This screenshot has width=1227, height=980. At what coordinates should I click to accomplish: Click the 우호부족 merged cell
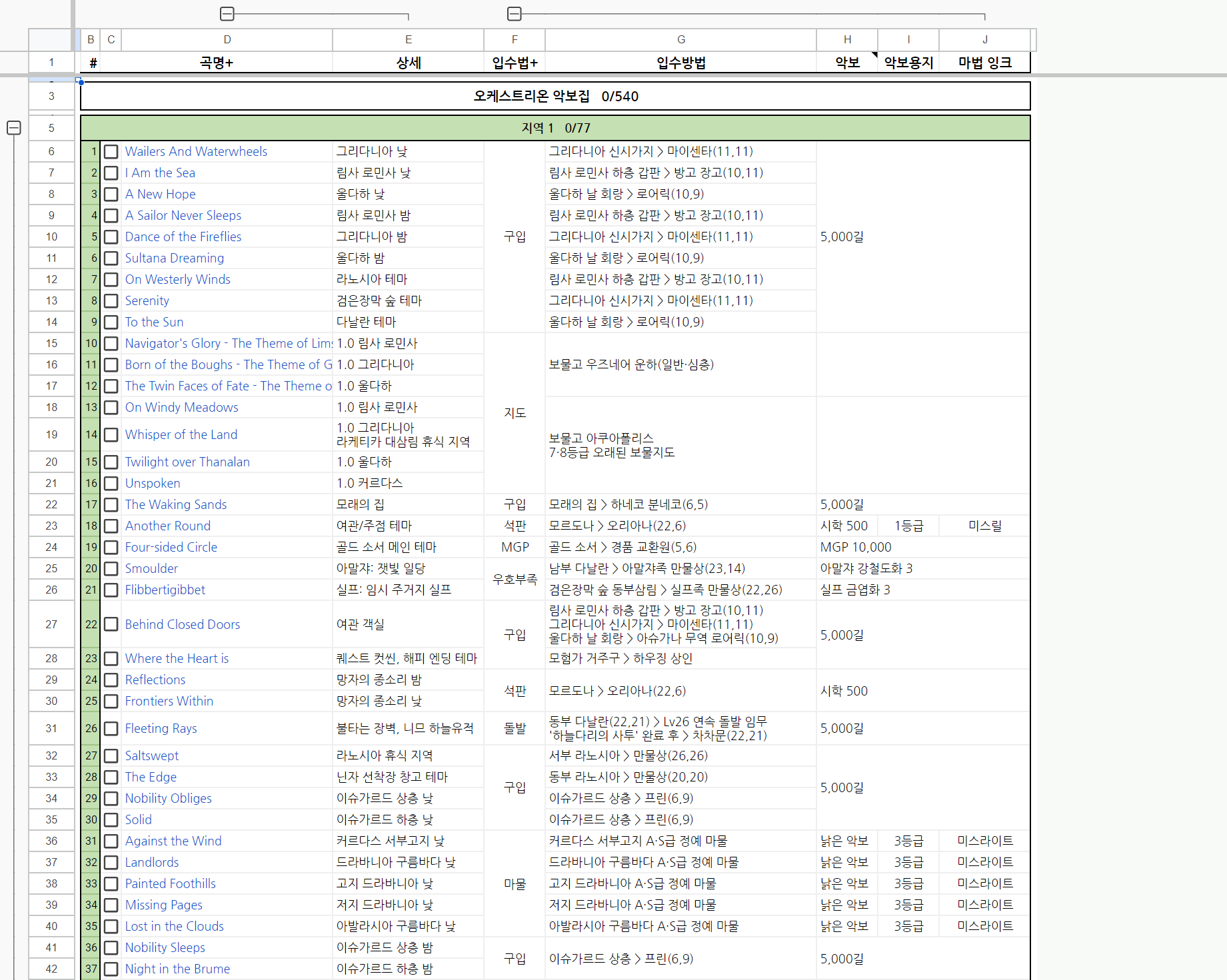(515, 579)
